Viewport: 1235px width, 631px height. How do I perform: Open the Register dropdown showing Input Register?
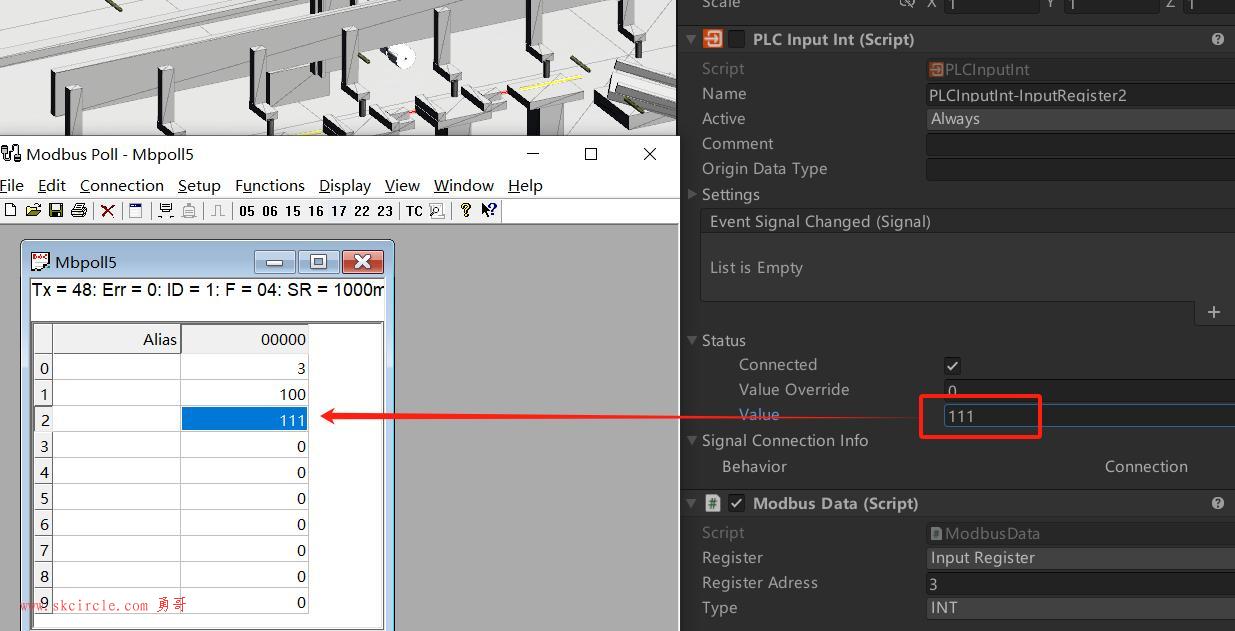point(1081,558)
